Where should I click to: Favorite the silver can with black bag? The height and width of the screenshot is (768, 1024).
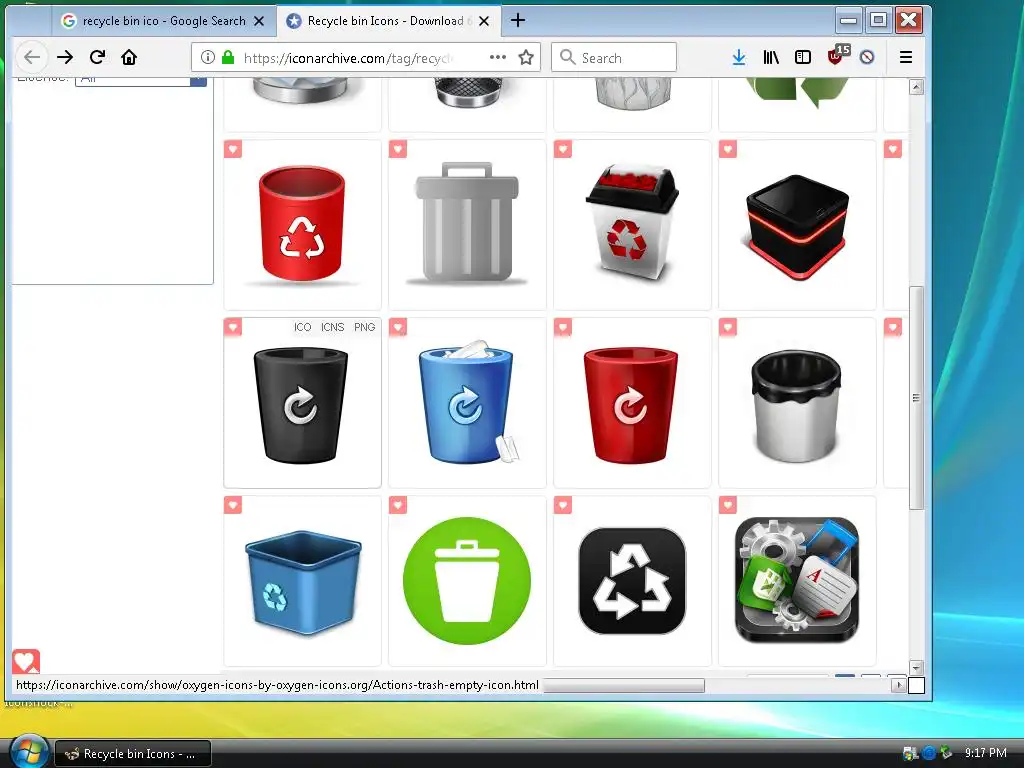coord(728,327)
